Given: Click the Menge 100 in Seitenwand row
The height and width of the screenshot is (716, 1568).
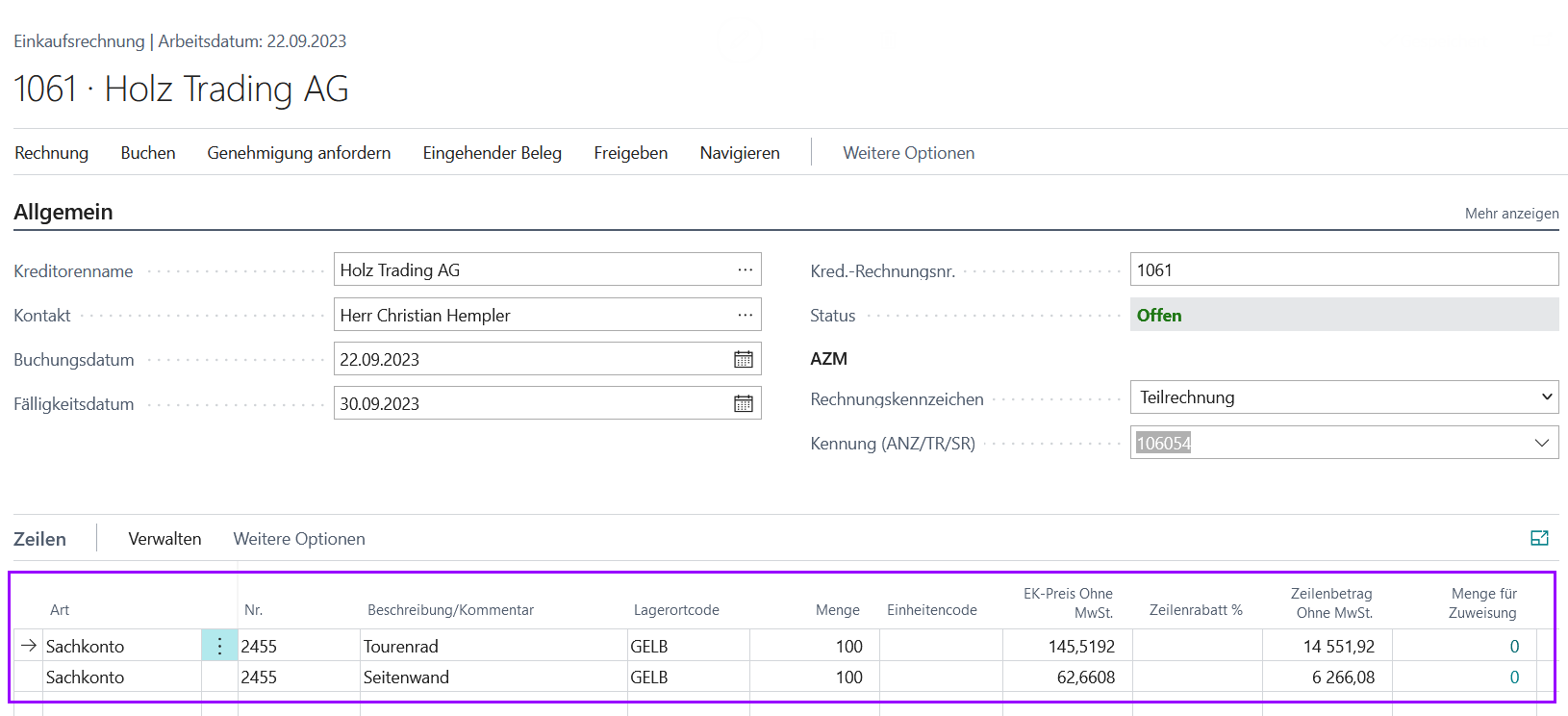Looking at the screenshot, I should [x=815, y=677].
